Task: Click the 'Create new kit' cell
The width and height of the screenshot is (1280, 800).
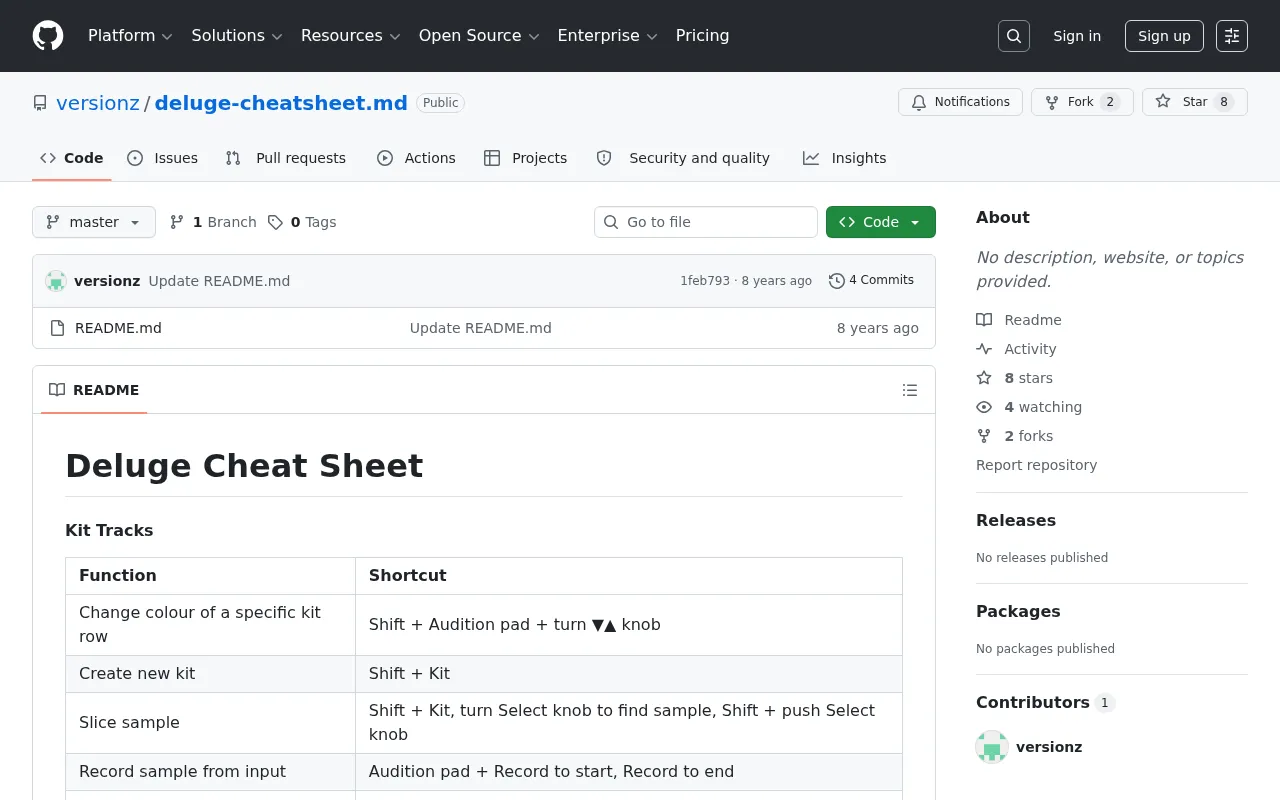Action: click(x=210, y=674)
